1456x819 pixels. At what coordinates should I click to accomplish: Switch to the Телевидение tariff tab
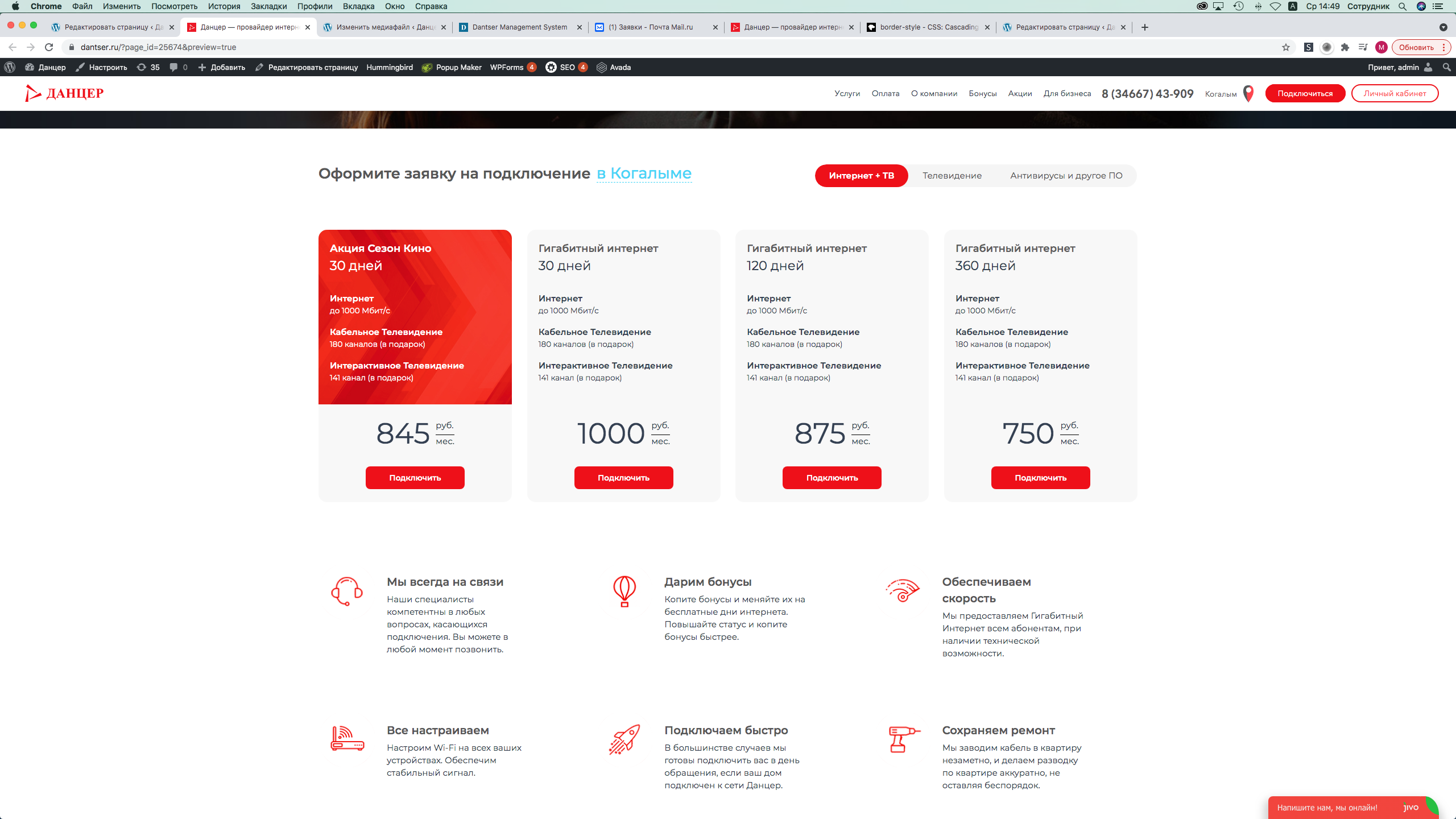click(x=952, y=175)
